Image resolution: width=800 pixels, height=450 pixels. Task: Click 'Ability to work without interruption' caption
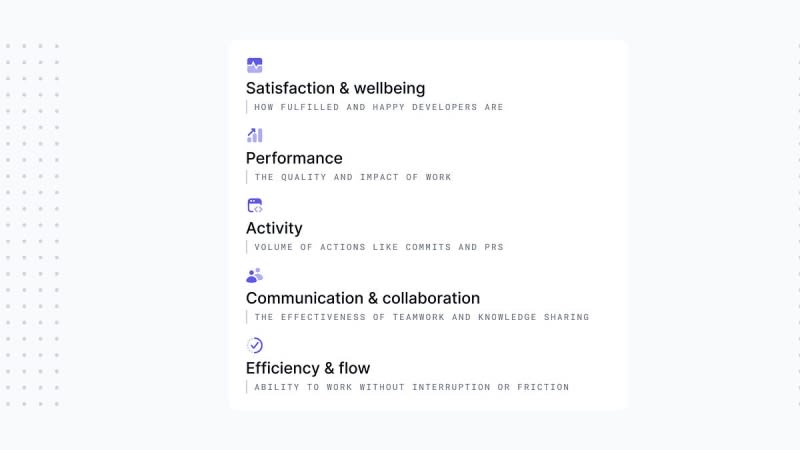click(411, 387)
